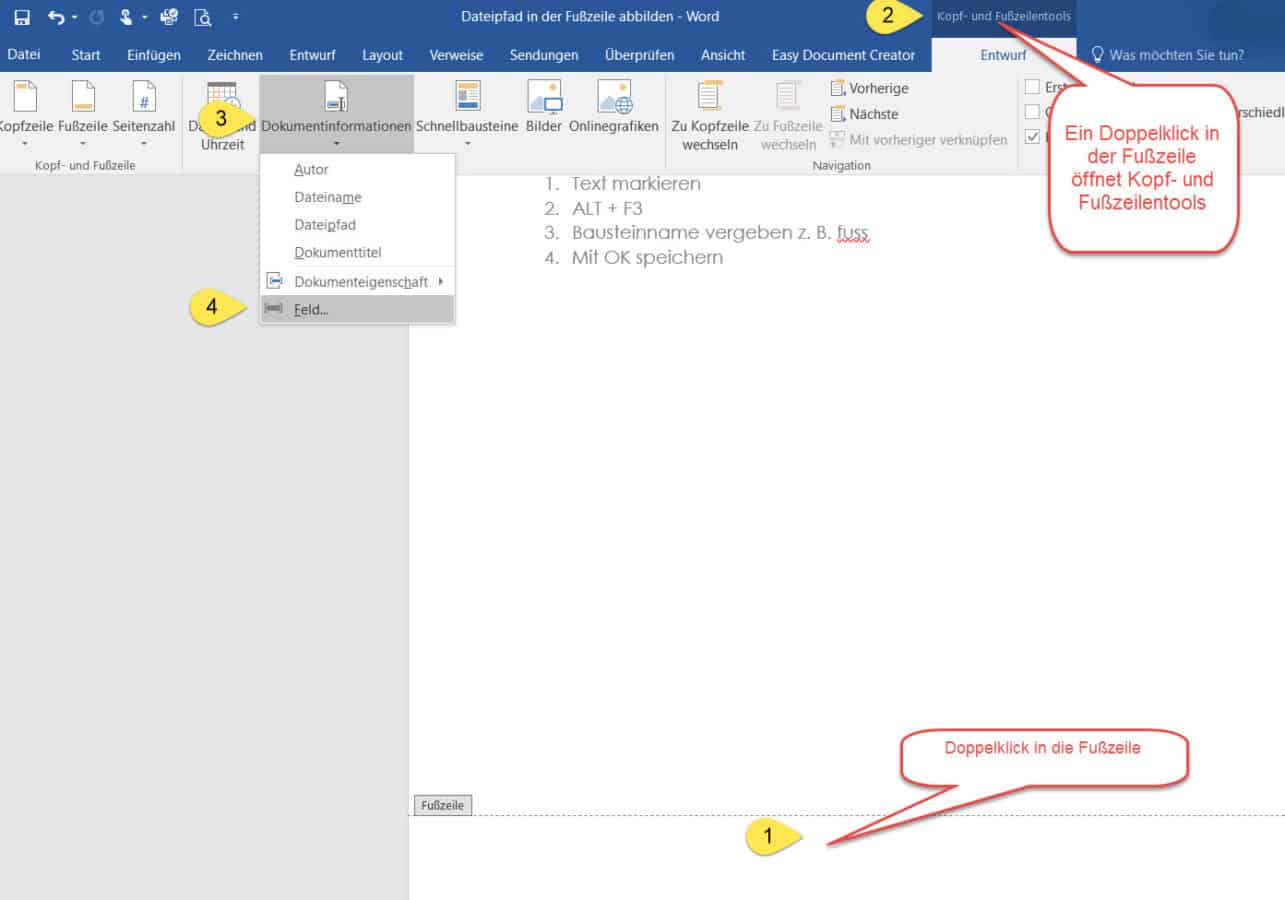This screenshot has height=900, width=1285.
Task: Switch to the Einfügen ribbon tab
Action: [154, 55]
